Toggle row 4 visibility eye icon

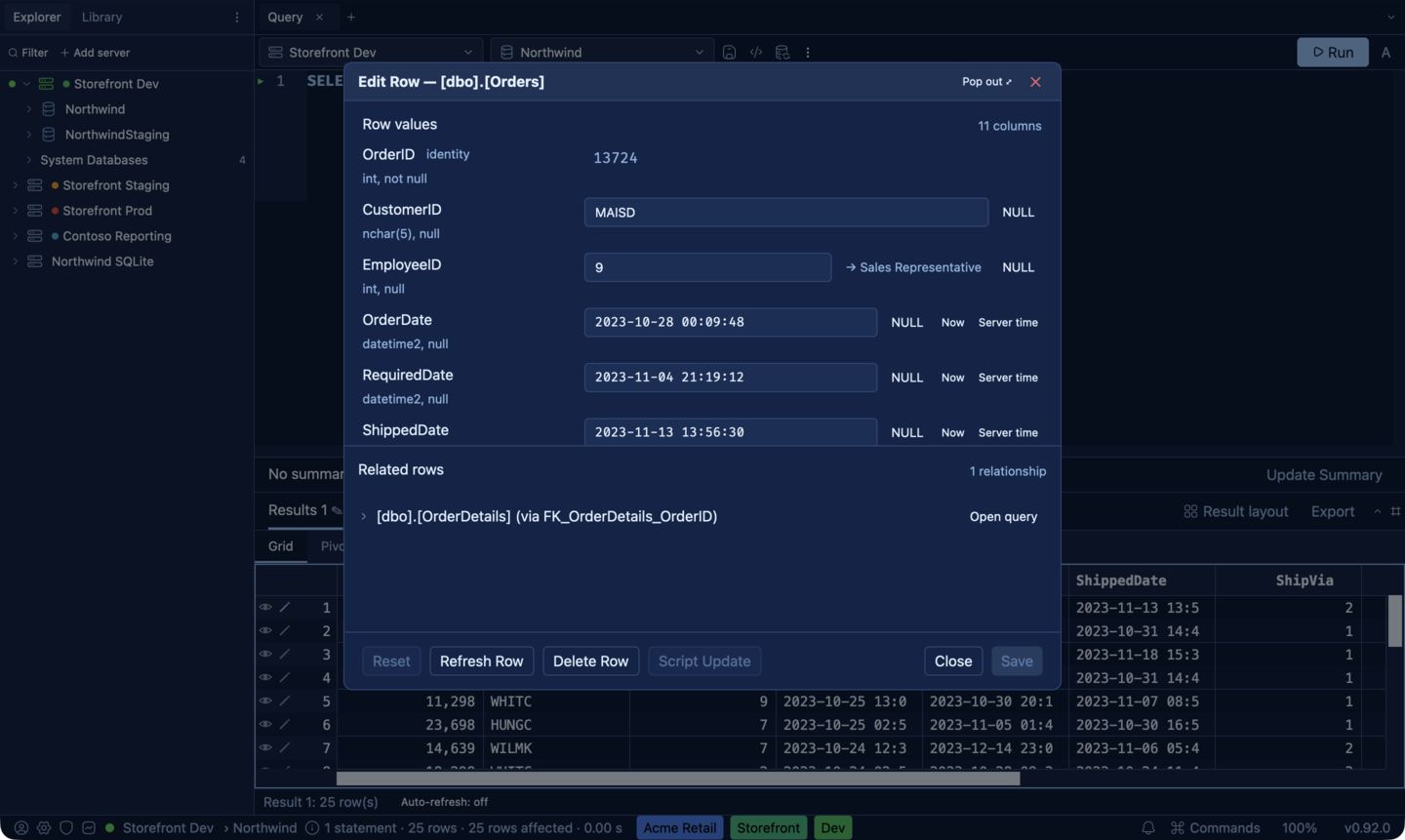[x=265, y=677]
